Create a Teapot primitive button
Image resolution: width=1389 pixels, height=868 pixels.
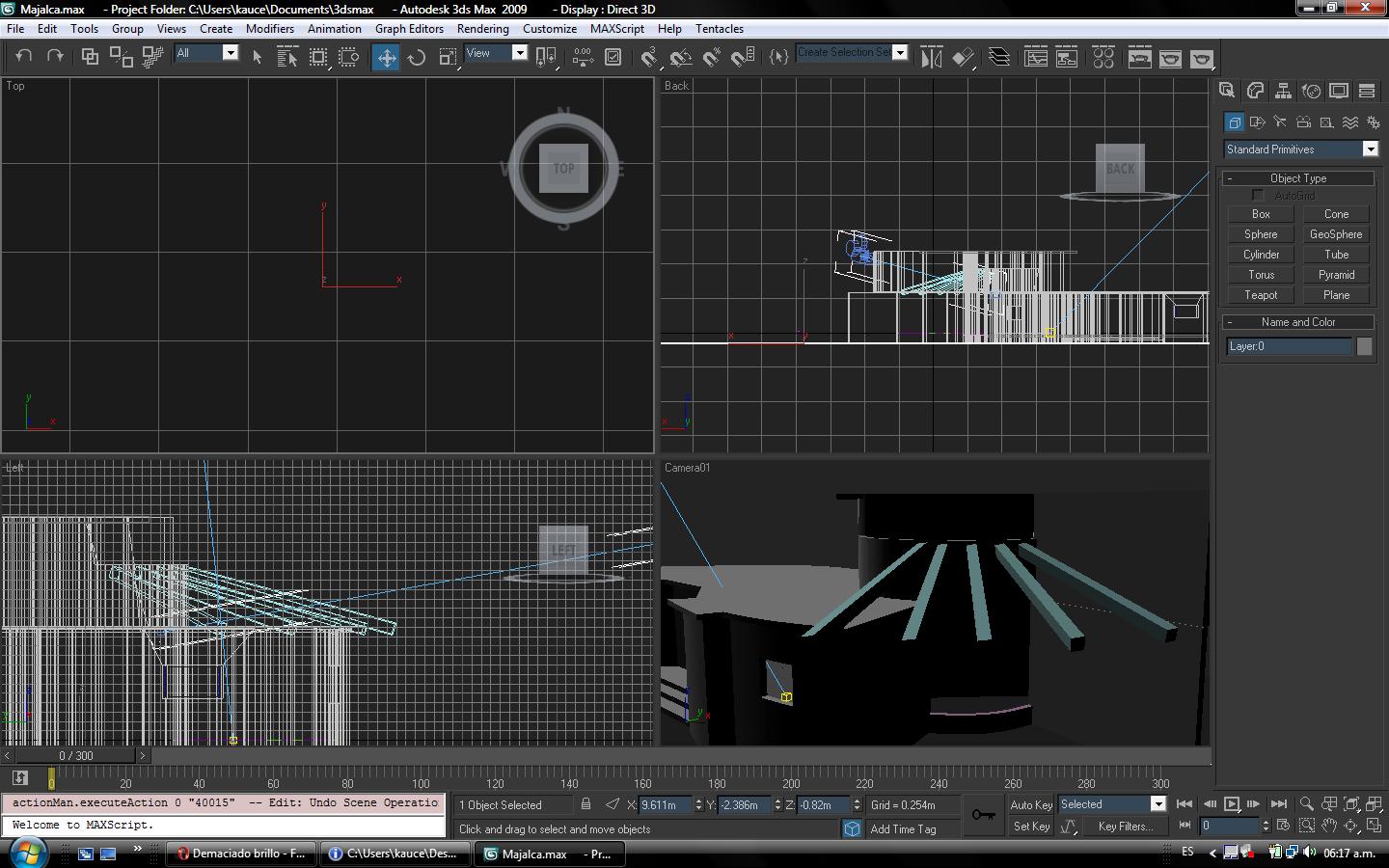click(x=1260, y=295)
